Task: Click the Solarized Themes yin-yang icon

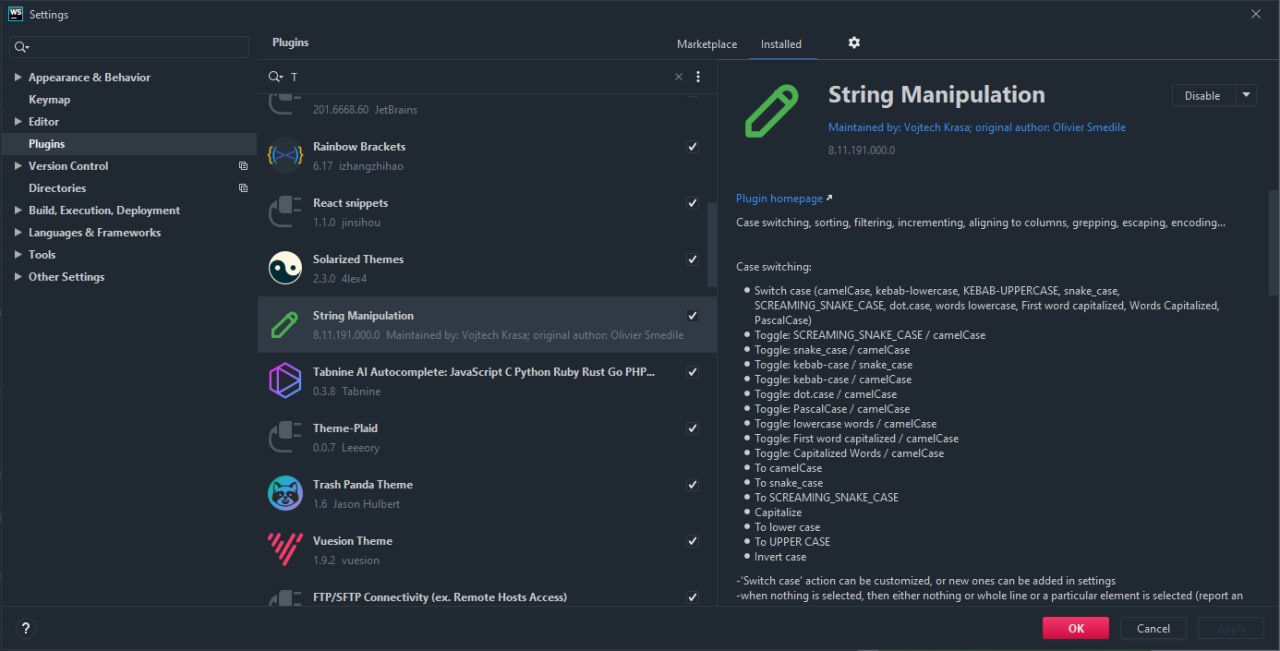Action: point(285,268)
